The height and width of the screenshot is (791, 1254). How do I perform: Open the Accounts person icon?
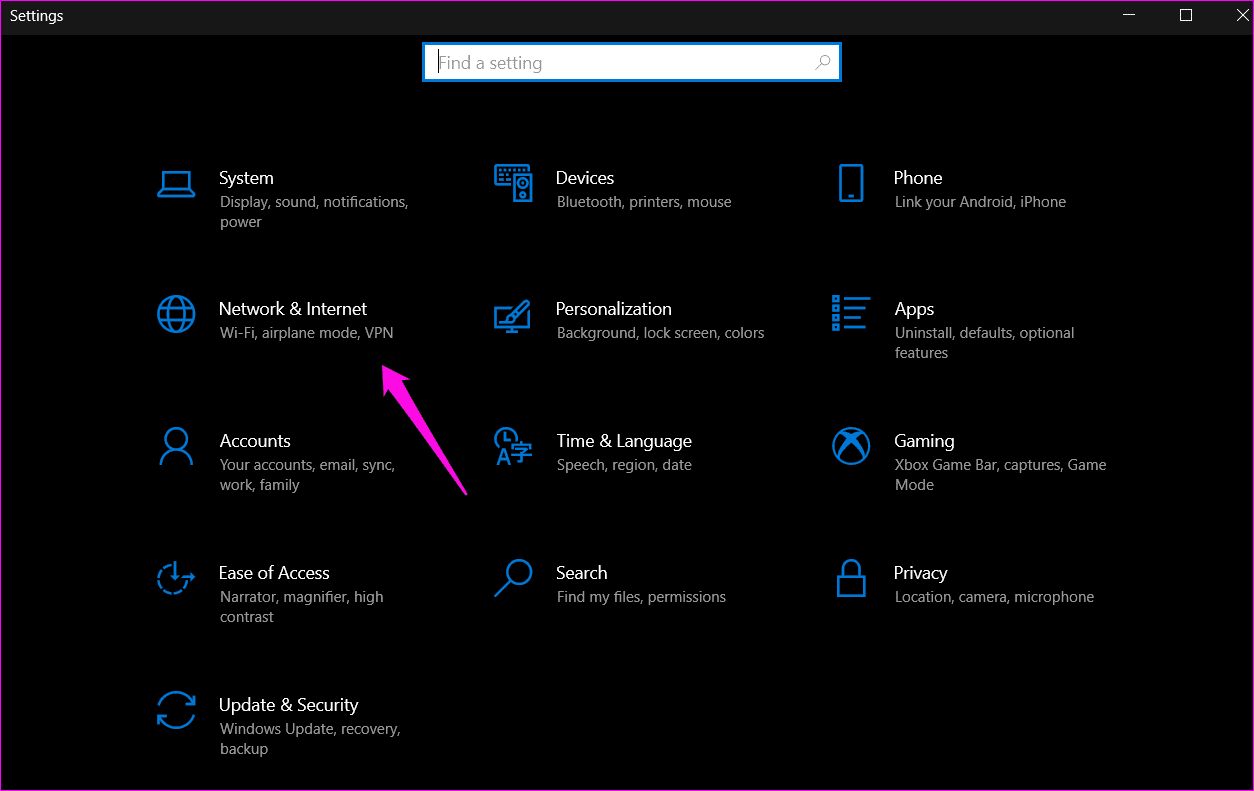tap(176, 446)
